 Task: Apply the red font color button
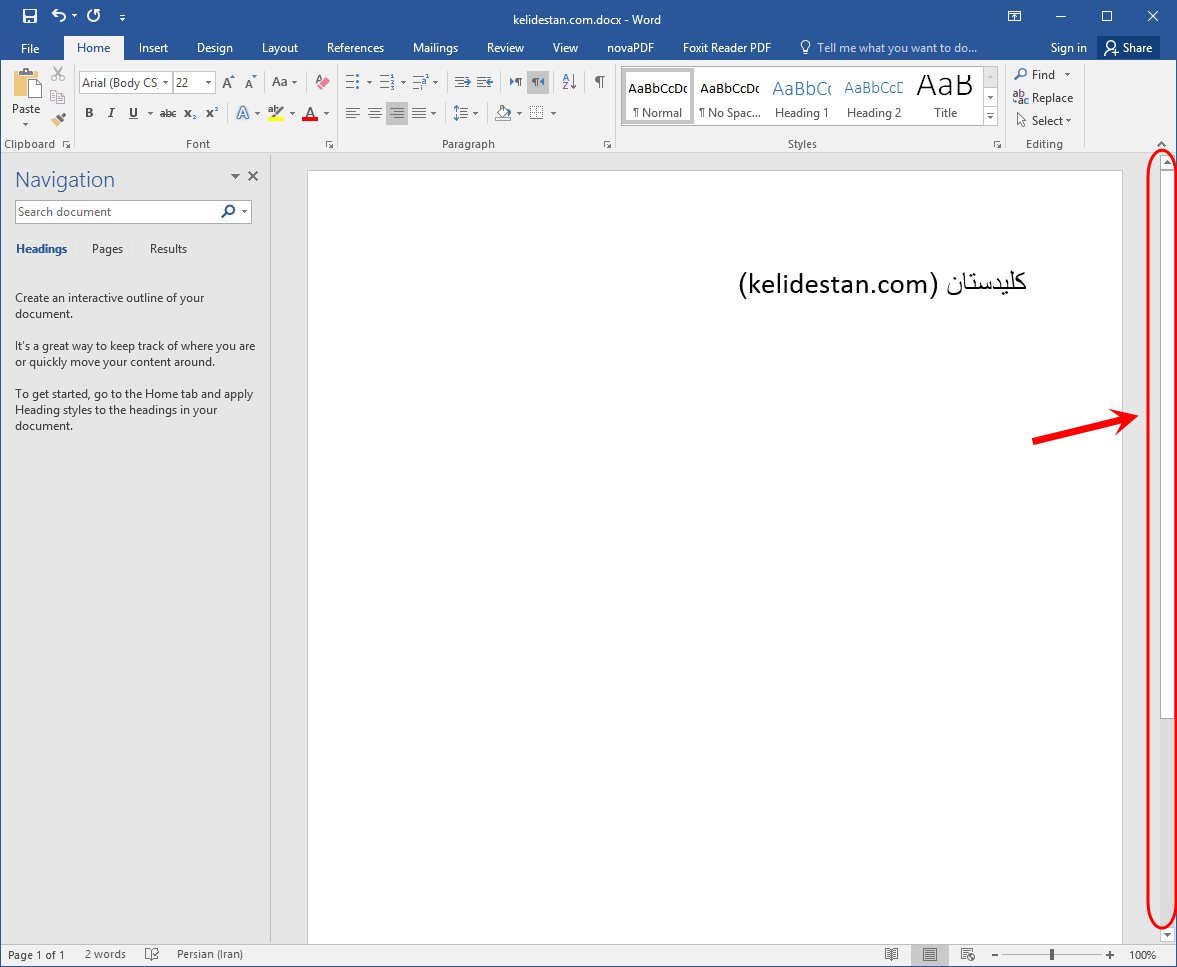310,113
